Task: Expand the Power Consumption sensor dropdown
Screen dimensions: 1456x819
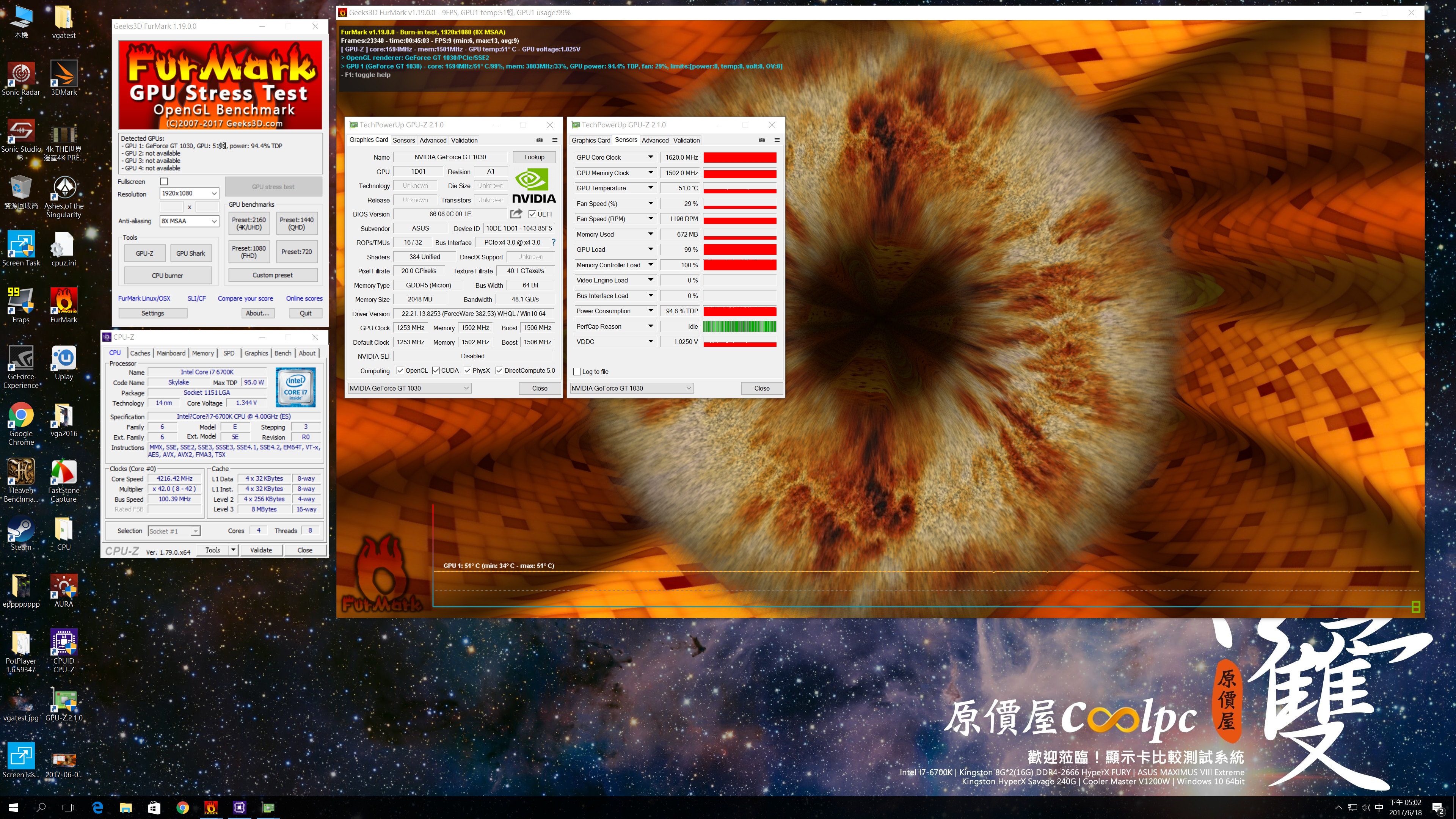Action: point(651,311)
